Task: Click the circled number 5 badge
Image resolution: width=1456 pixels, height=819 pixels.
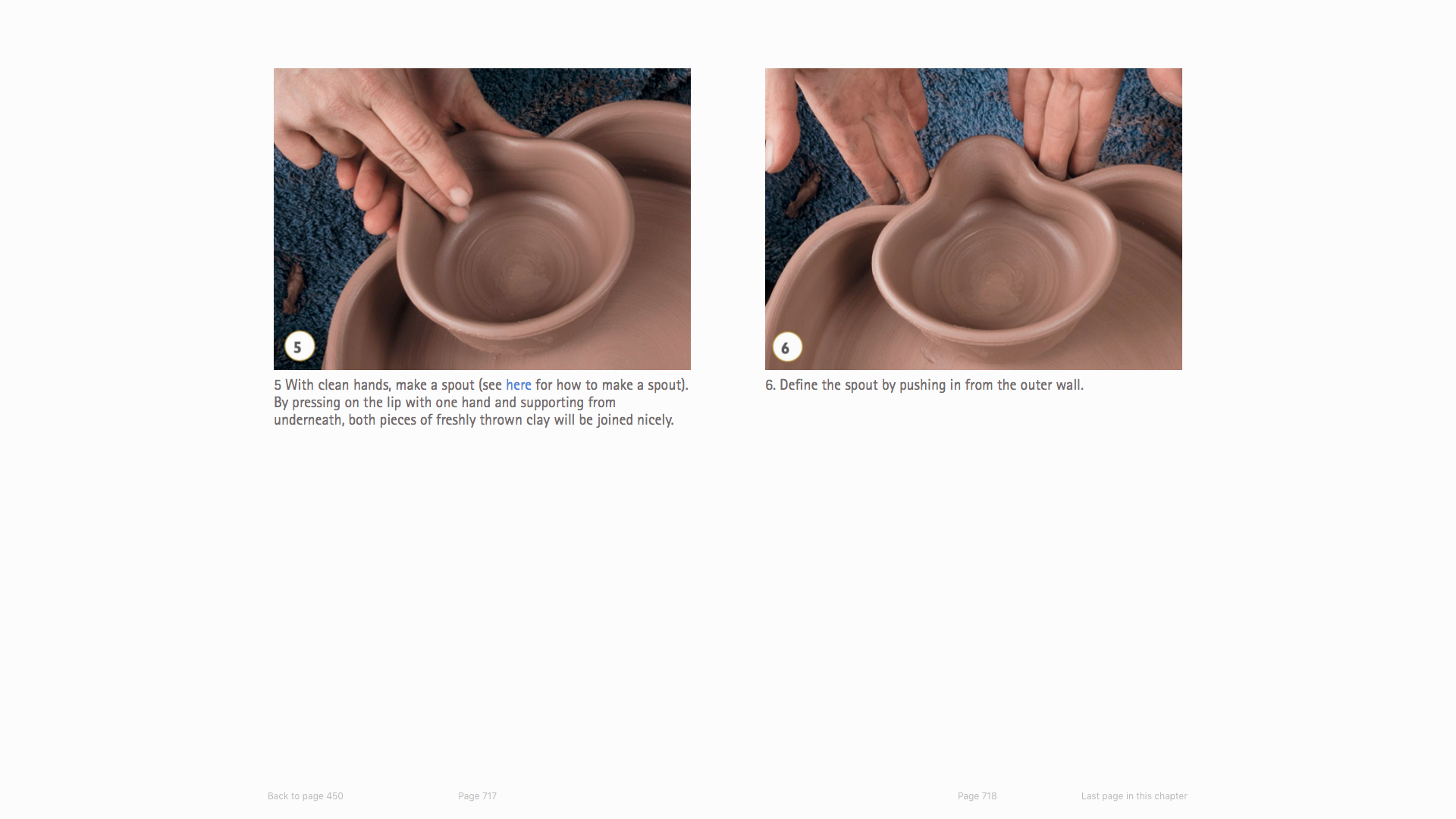Action: coord(299,347)
